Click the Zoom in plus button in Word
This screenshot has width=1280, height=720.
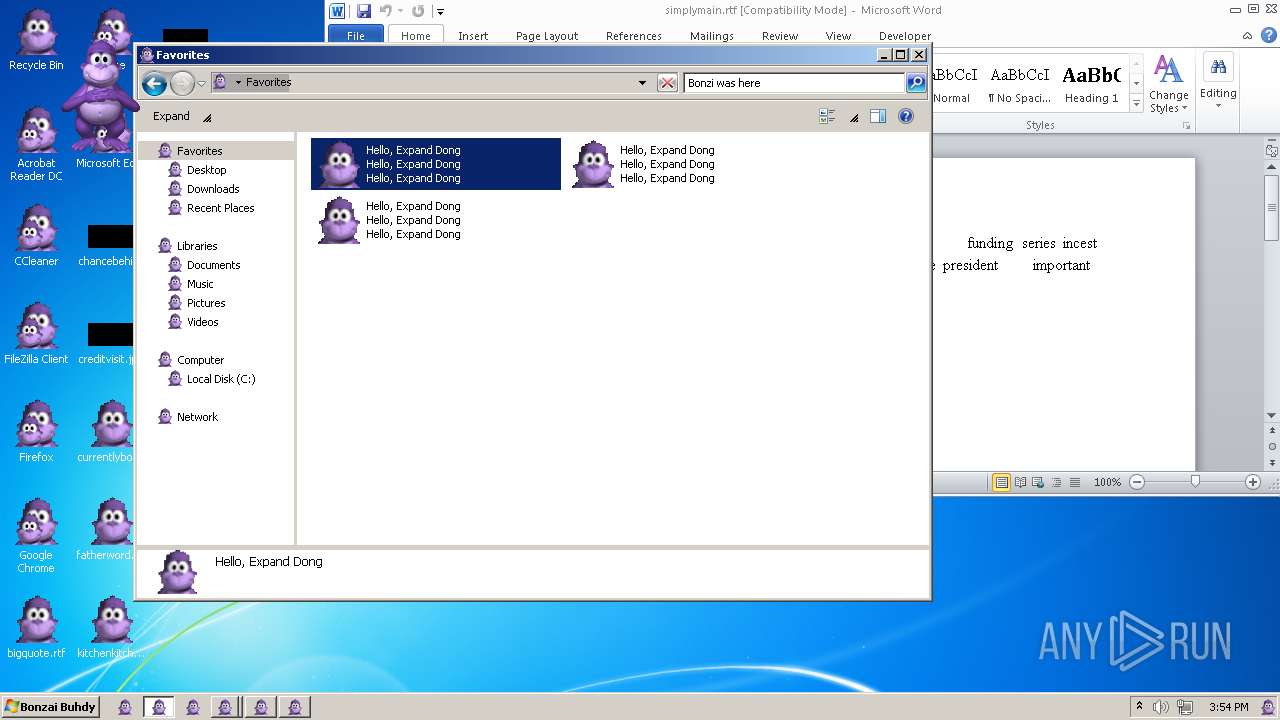pyautogui.click(x=1253, y=482)
